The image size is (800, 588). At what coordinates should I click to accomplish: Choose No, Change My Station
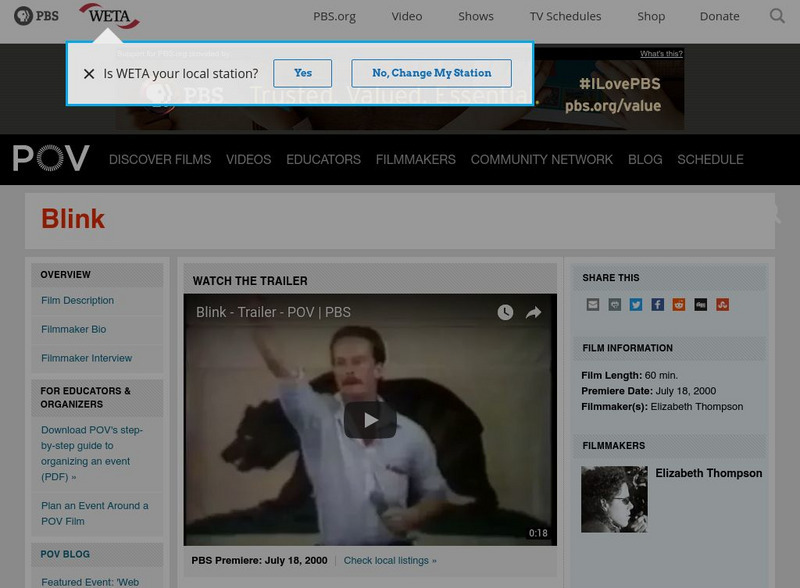[432, 73]
